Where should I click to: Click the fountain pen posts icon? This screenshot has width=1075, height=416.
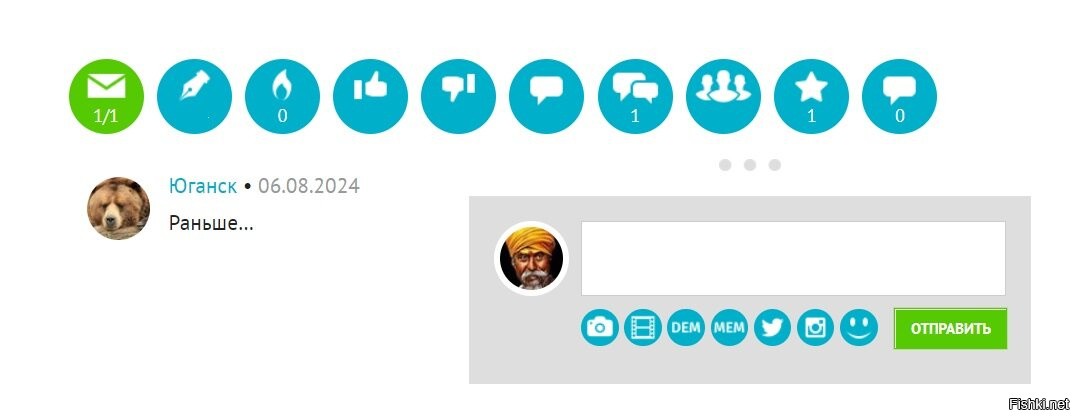click(x=194, y=96)
